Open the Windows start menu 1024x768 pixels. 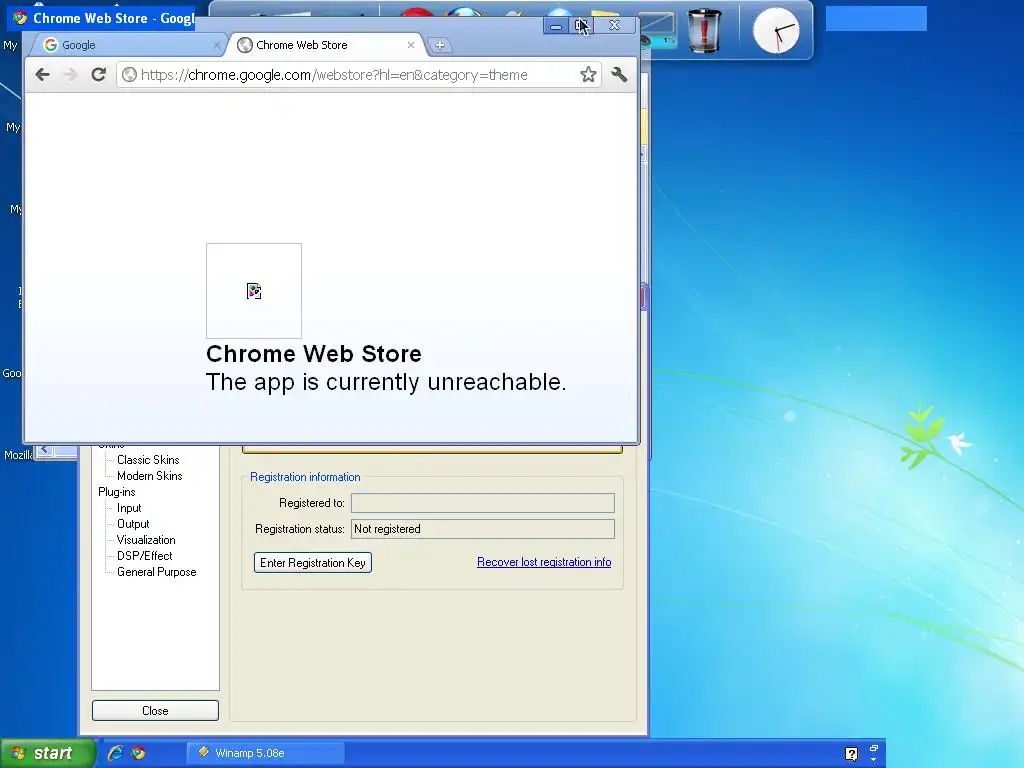click(47, 753)
